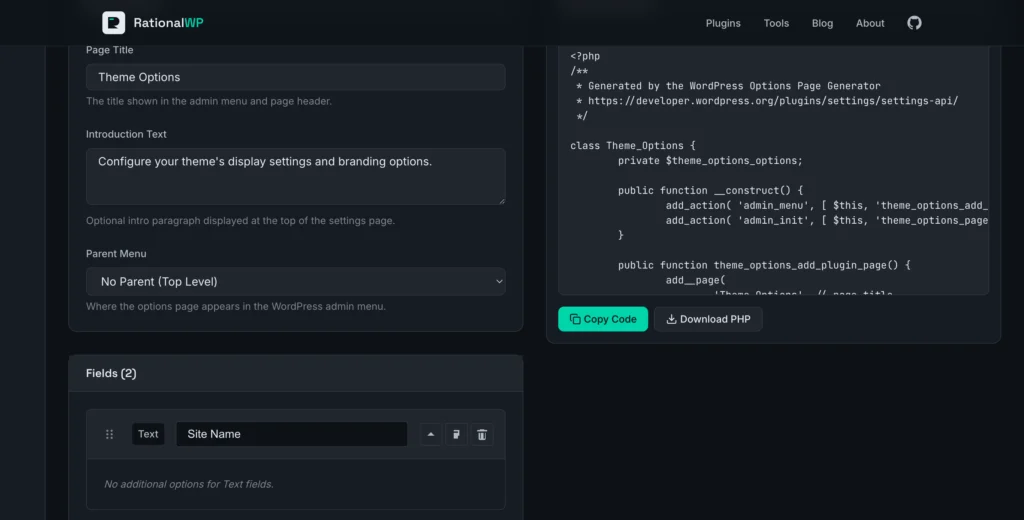Delete the Site Name field
The width and height of the screenshot is (1024, 520).
click(482, 434)
